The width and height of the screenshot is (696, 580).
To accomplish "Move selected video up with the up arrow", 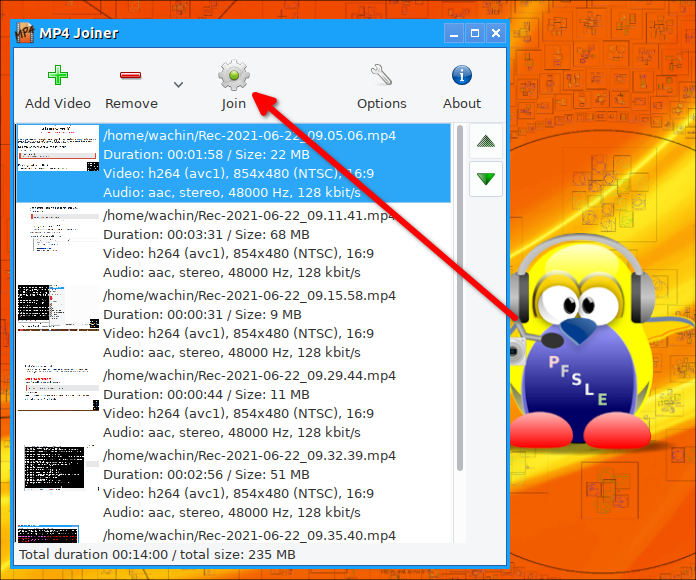I will coord(486,142).
